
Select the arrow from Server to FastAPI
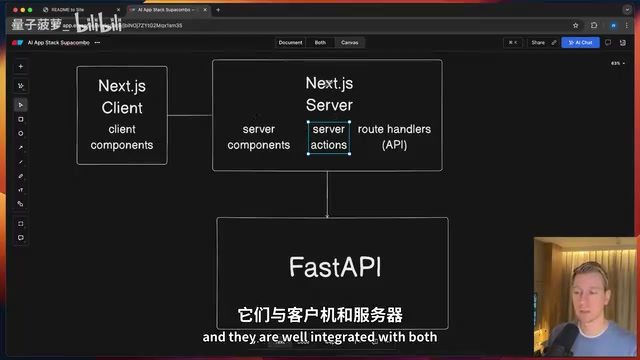pos(327,194)
